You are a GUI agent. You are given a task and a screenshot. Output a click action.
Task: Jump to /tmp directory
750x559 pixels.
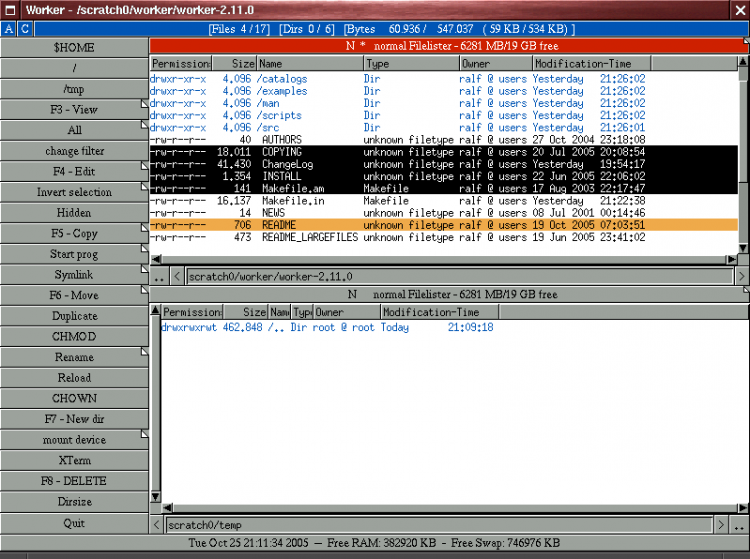(x=74, y=89)
